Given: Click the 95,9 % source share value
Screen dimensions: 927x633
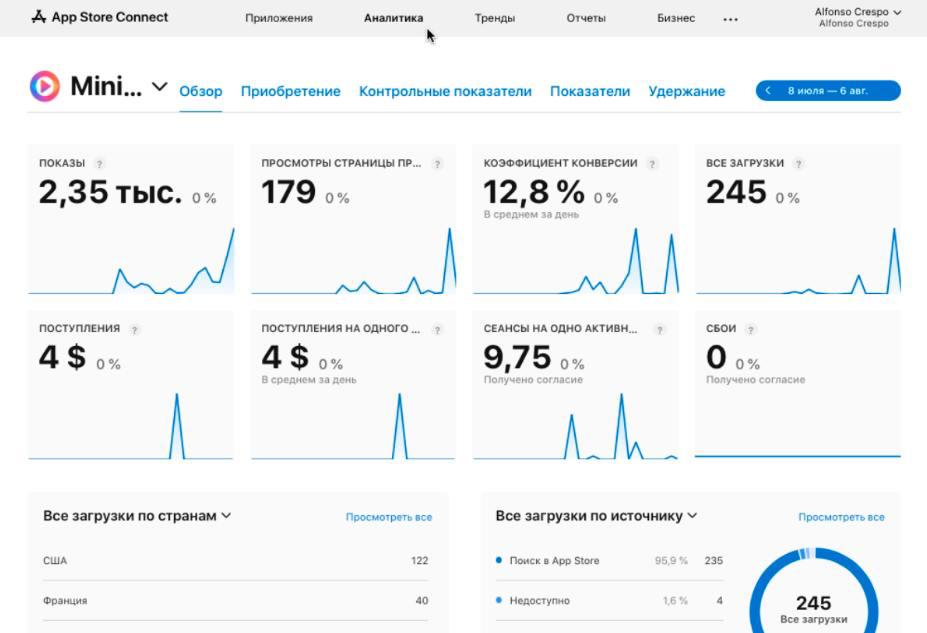Looking at the screenshot, I should pyautogui.click(x=671, y=560).
